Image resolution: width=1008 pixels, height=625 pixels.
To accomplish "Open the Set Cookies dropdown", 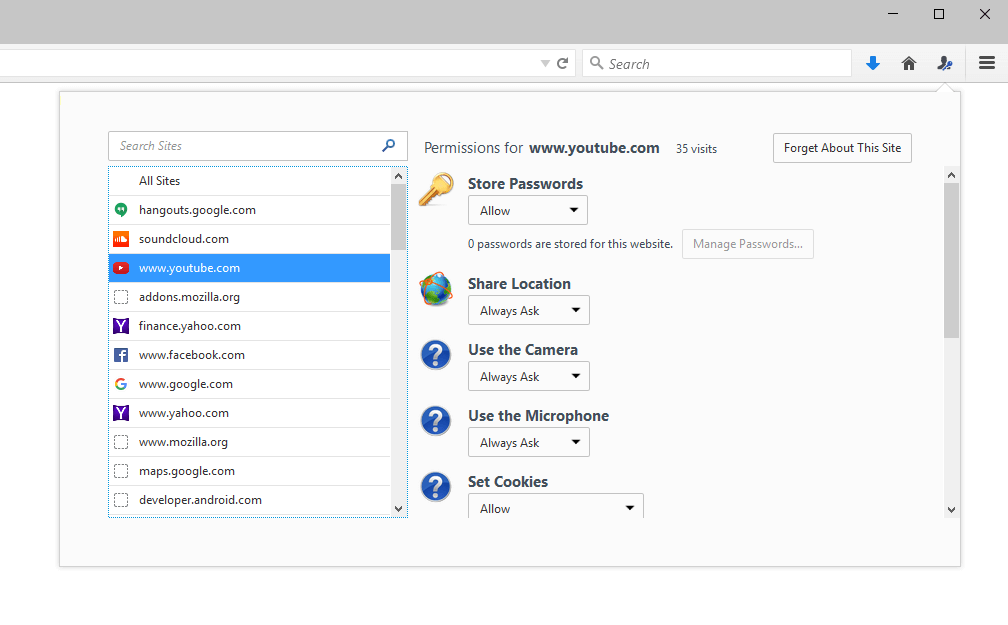I will (555, 506).
